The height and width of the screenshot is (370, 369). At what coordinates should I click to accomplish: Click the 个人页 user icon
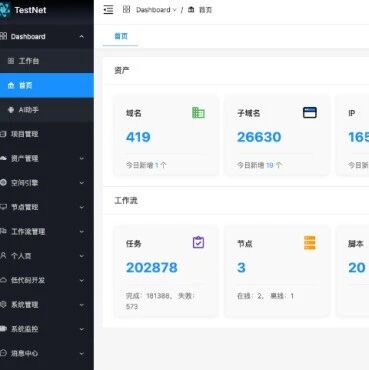[3, 256]
